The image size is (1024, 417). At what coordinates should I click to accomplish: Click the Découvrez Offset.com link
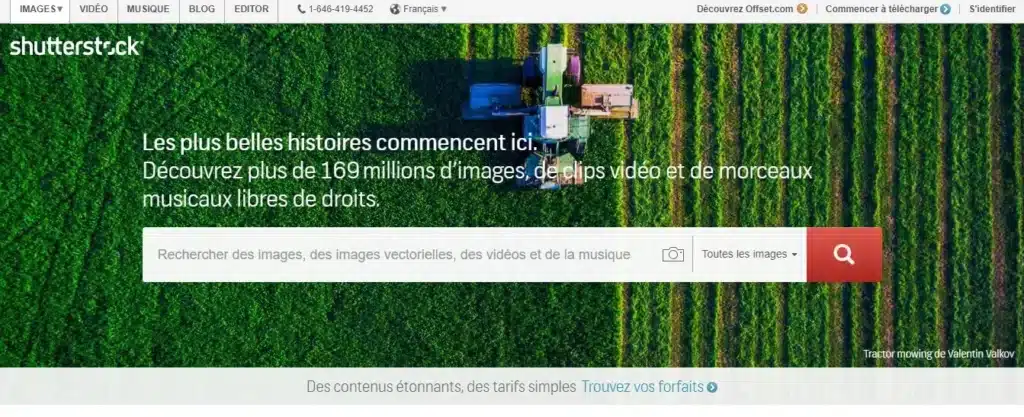click(x=744, y=9)
